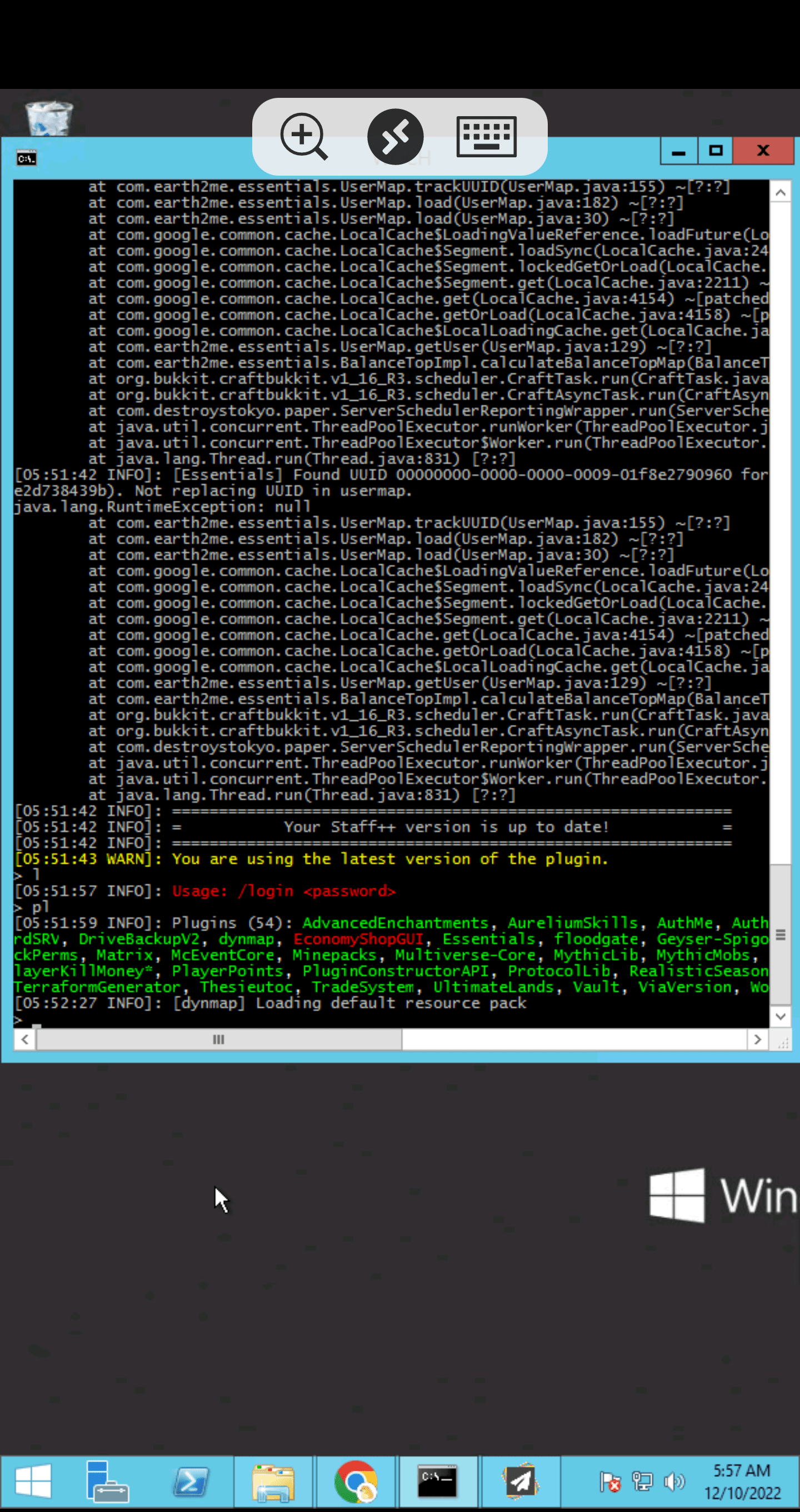This screenshot has width=800, height=1512.
Task: Click the Vault plugin name
Action: pos(596,987)
